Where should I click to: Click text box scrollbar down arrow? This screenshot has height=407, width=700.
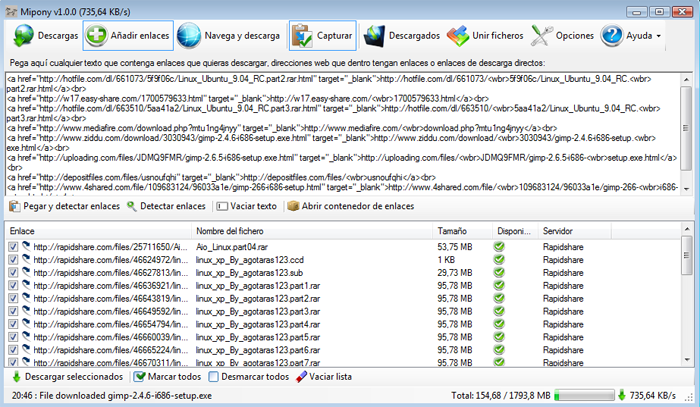pyautogui.click(x=686, y=189)
